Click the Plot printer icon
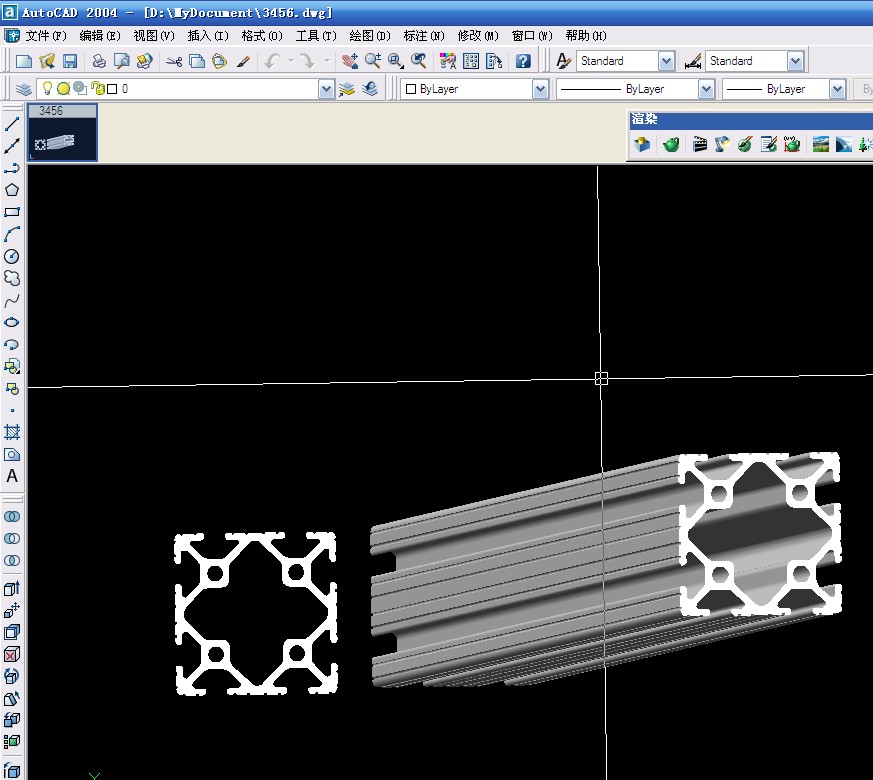 click(x=99, y=61)
